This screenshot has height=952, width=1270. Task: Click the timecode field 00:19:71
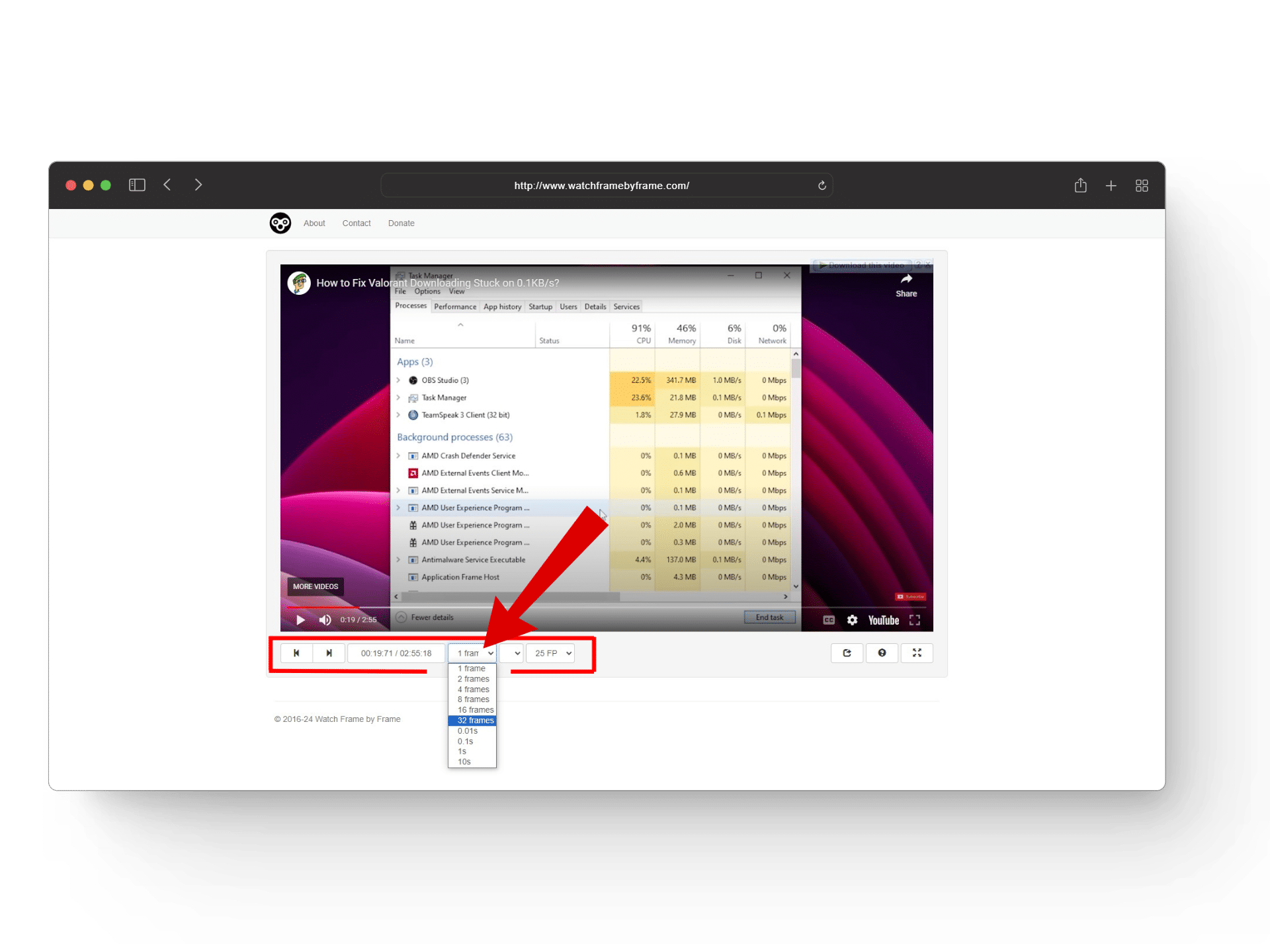point(396,653)
